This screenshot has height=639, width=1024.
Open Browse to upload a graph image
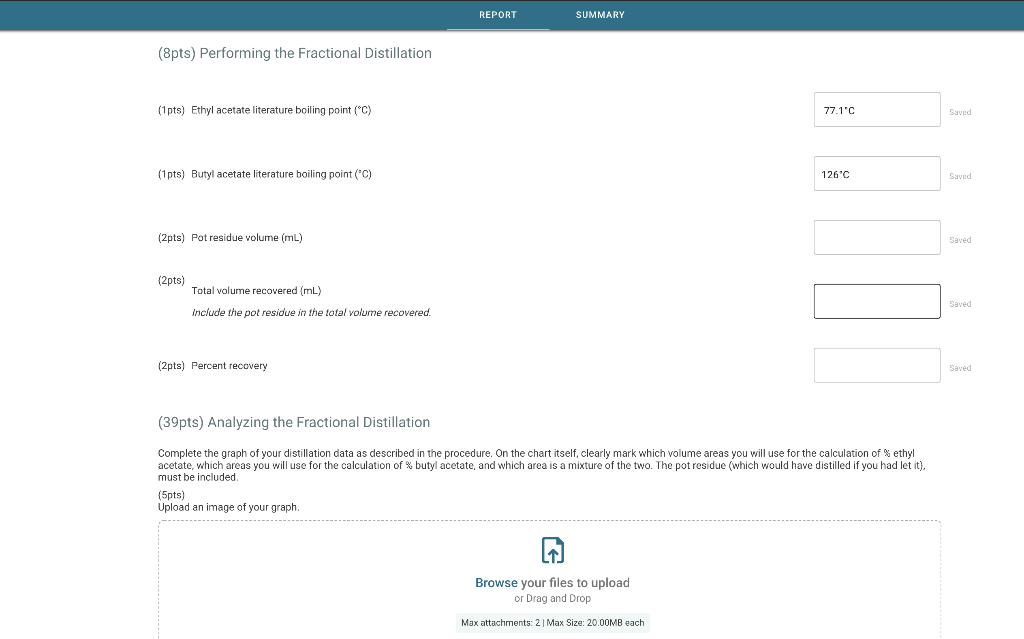(495, 582)
